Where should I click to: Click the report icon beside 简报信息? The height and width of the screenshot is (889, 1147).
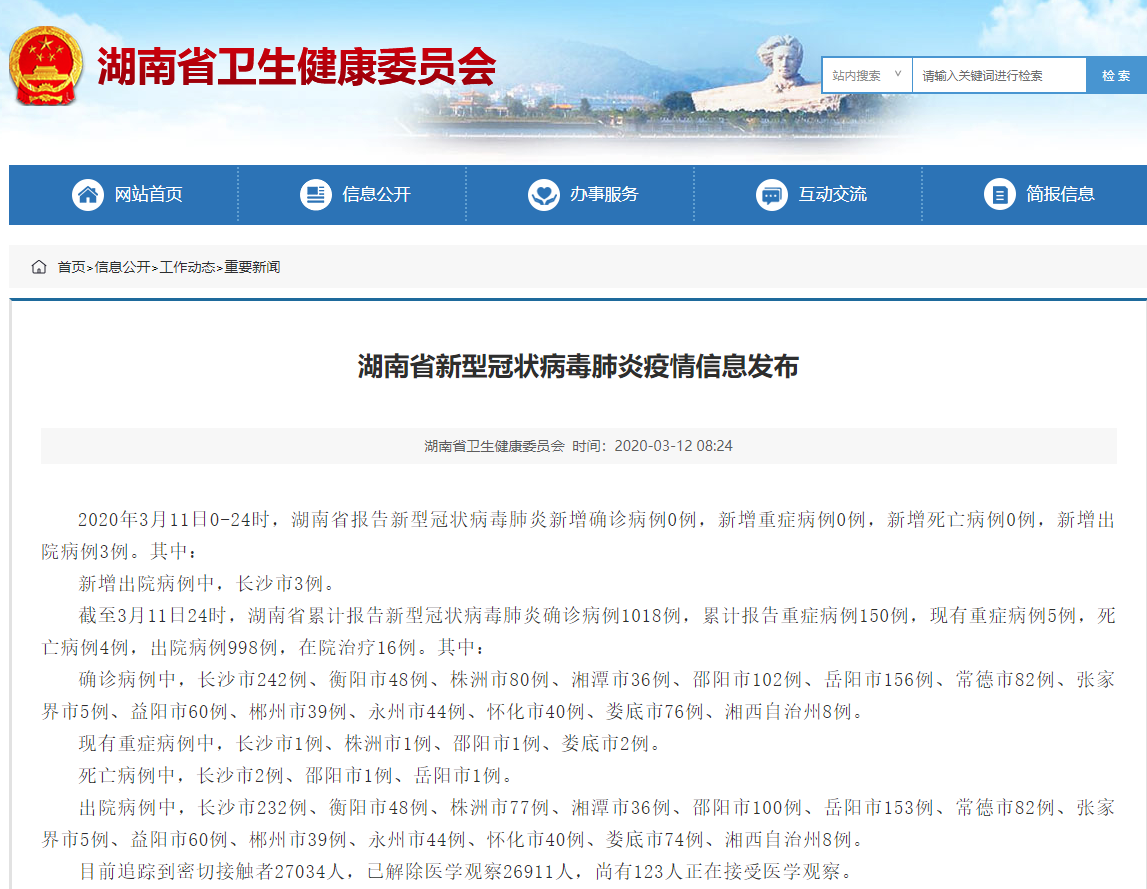click(1000, 194)
